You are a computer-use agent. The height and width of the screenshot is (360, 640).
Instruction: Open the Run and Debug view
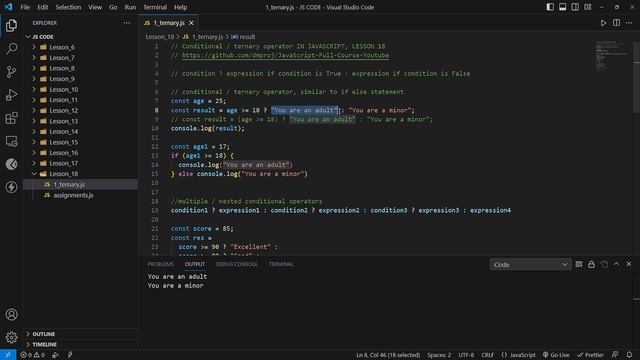pos(11,95)
